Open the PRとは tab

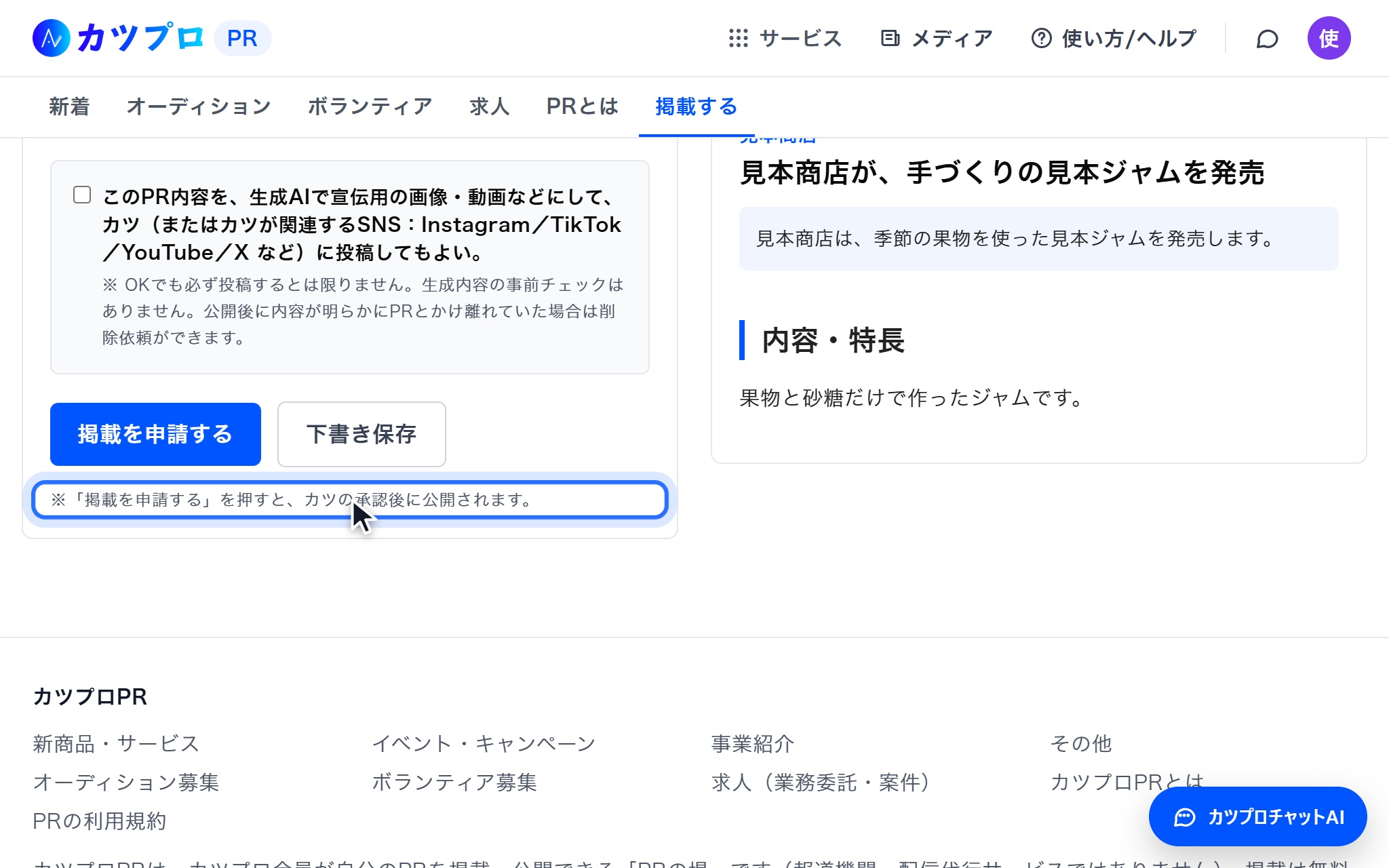click(583, 106)
